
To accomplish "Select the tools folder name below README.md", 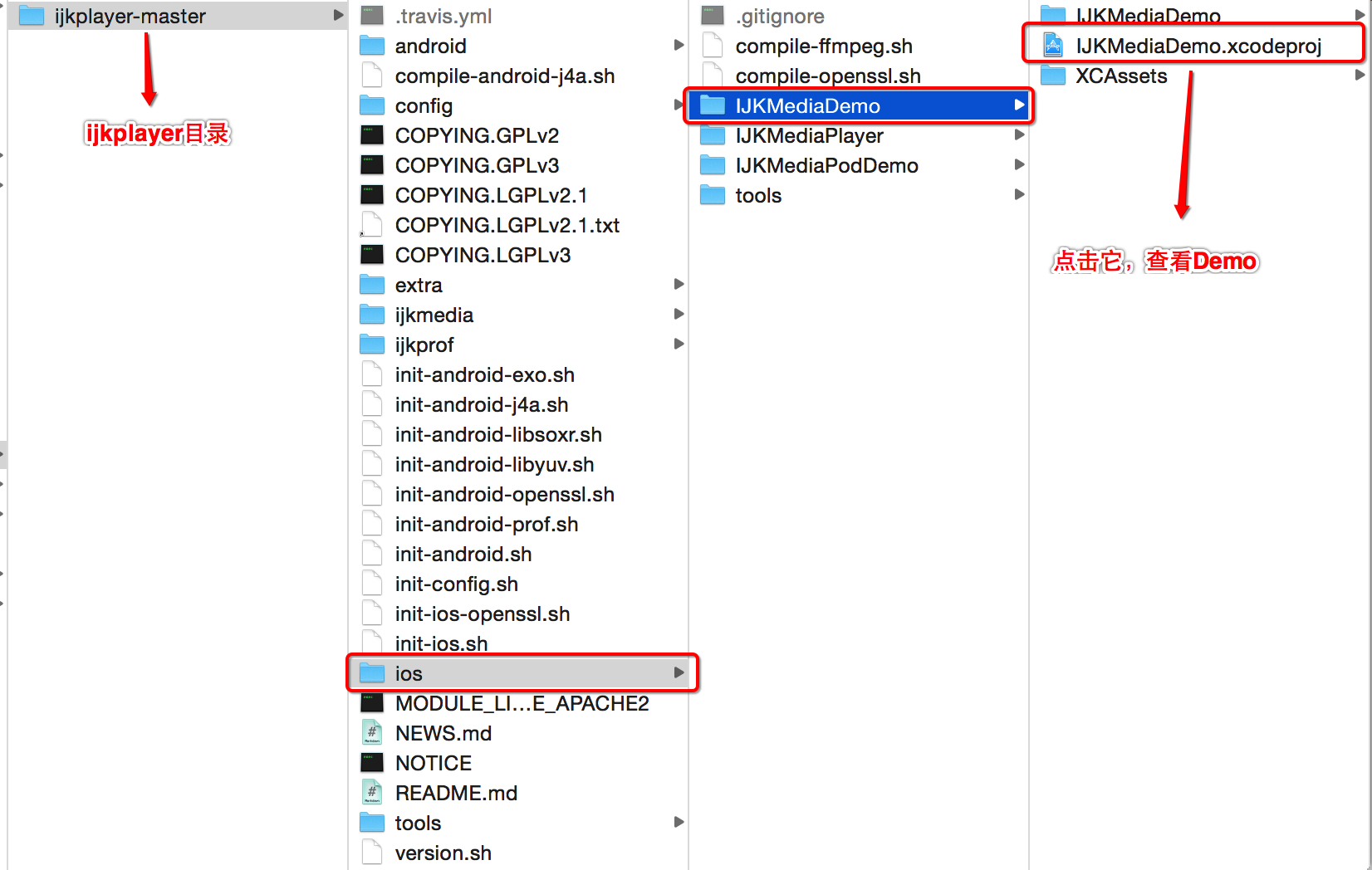I will pos(418,824).
